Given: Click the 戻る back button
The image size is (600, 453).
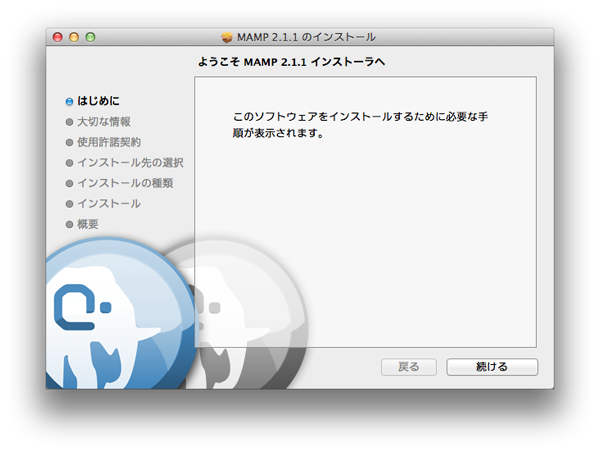Looking at the screenshot, I should click(x=409, y=367).
